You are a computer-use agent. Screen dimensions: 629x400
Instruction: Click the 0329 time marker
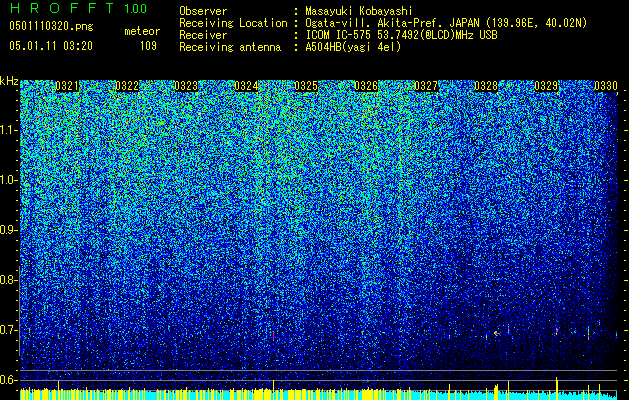pyautogui.click(x=546, y=86)
